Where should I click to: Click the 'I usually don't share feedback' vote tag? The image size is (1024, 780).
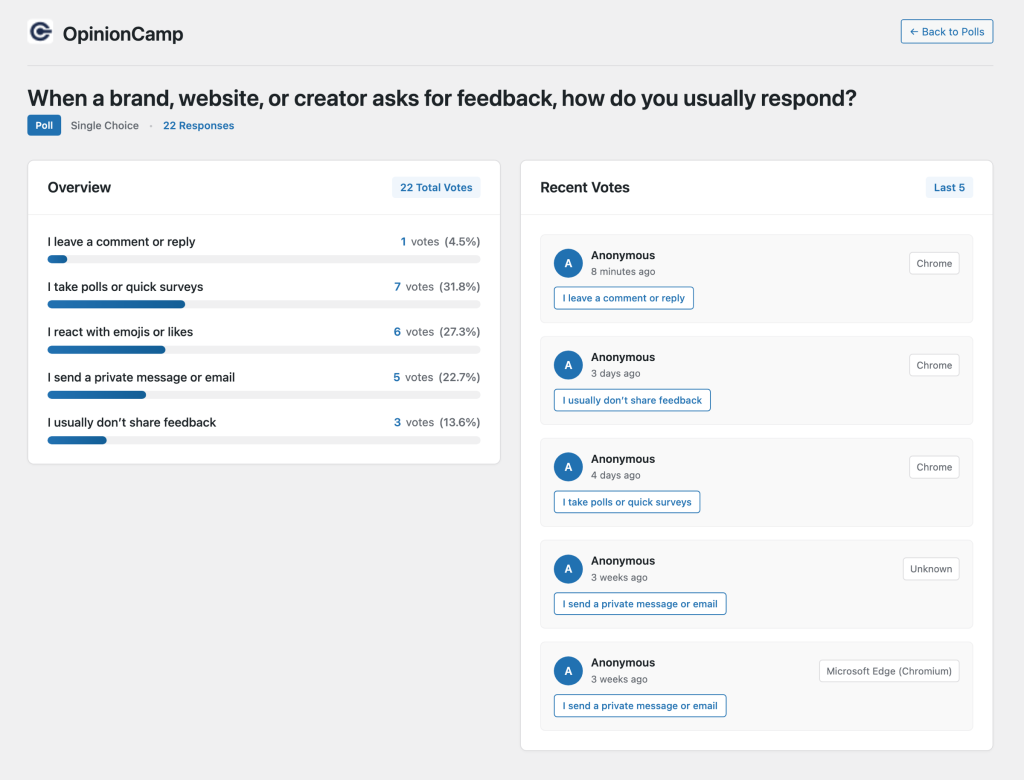point(632,400)
